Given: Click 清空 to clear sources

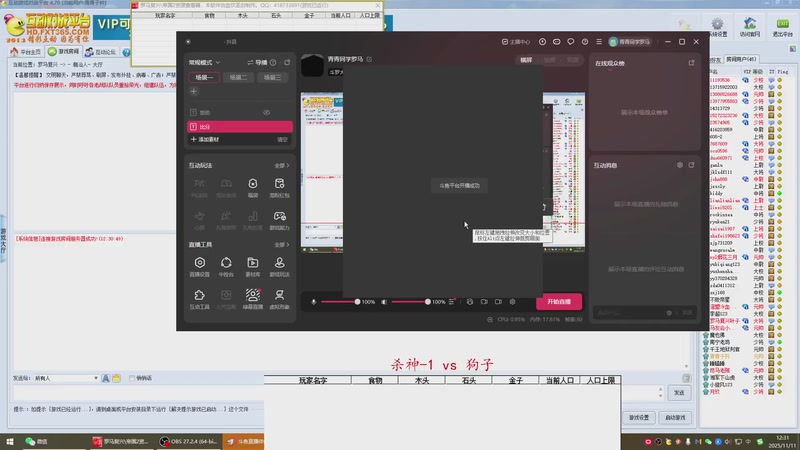Looking at the screenshot, I should 282,139.
